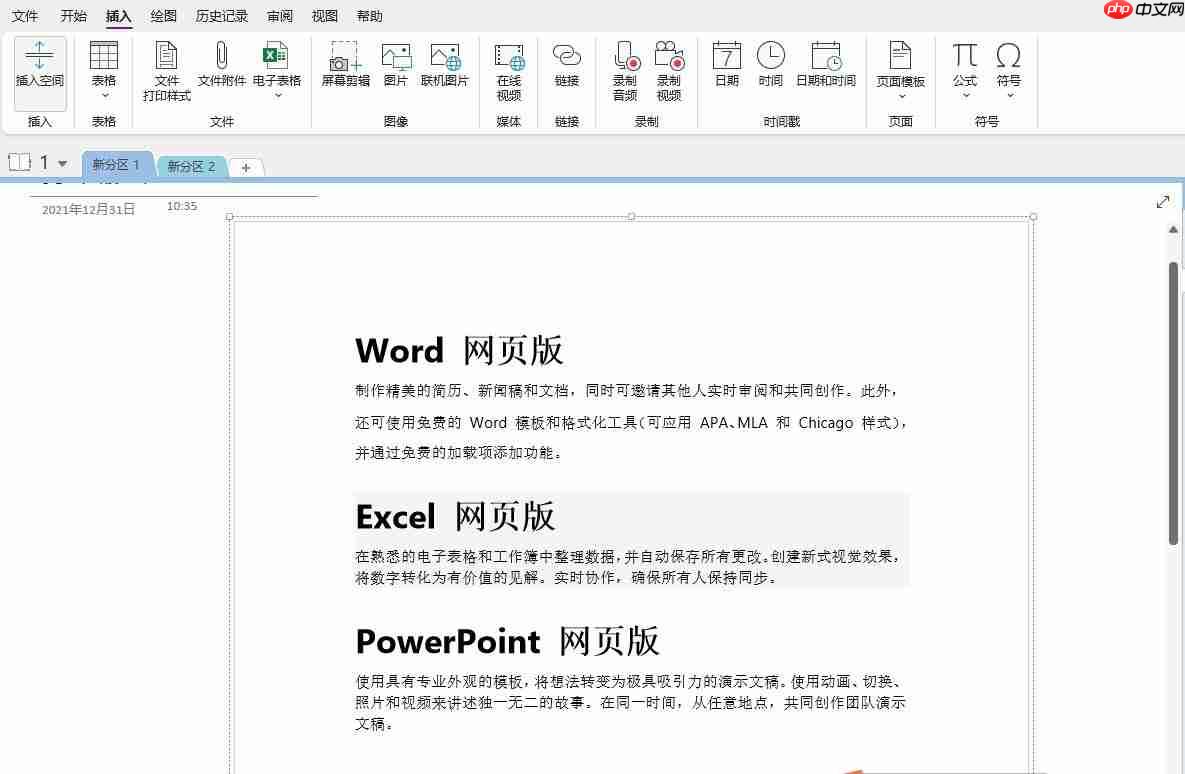
Task: Click the page time 10:35
Action: (x=182, y=206)
